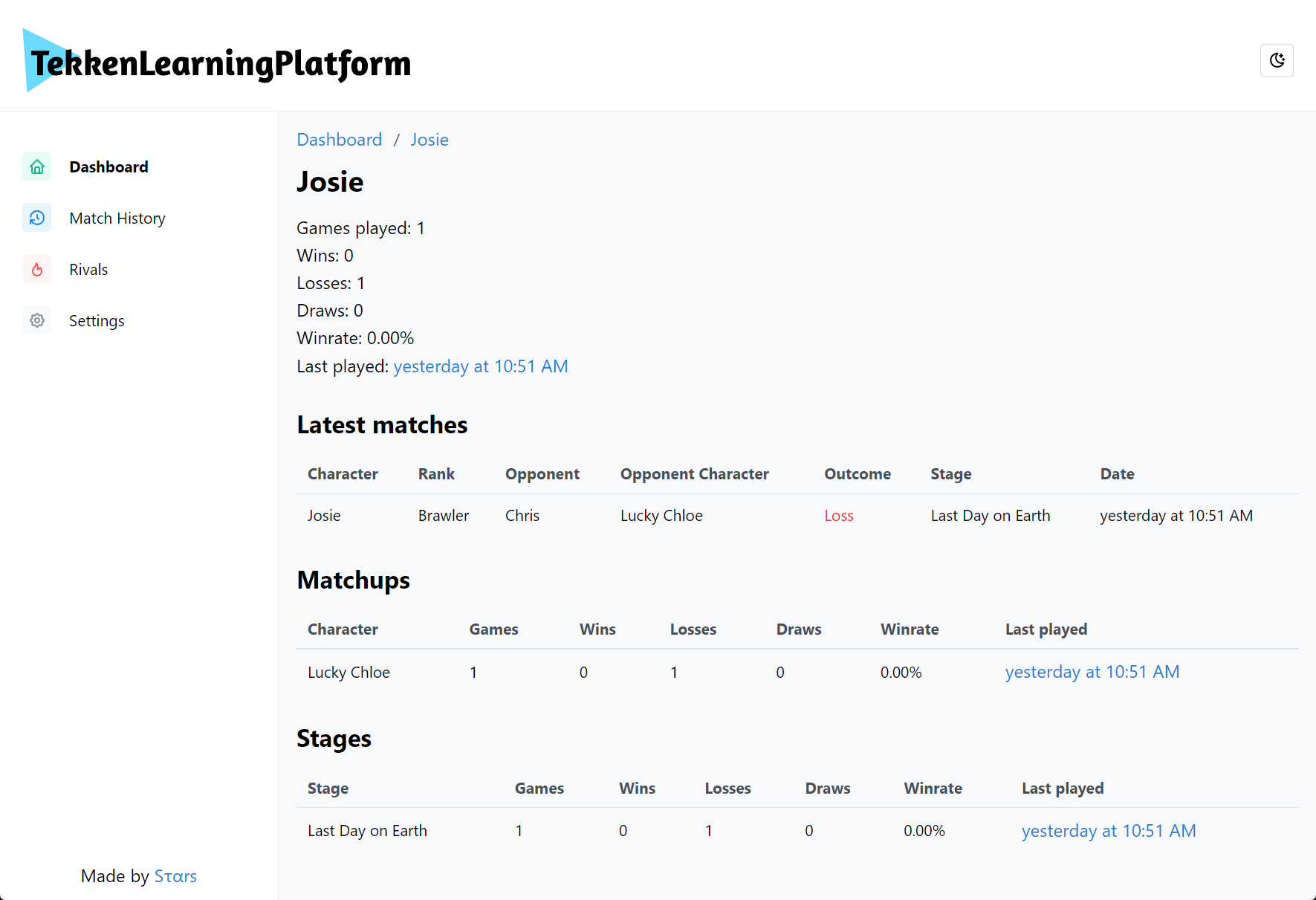1316x900 pixels.
Task: Open Dashboard in the sidebar
Action: tap(108, 166)
